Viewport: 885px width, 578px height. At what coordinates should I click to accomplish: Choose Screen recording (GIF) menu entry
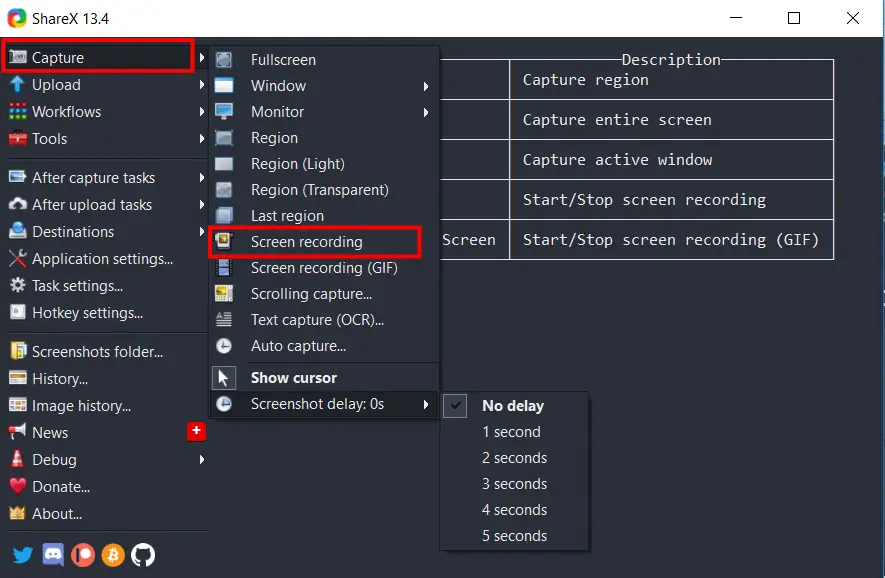click(325, 268)
